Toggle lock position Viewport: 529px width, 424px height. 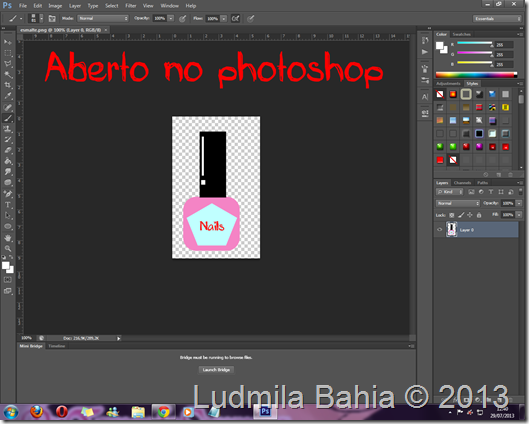pos(470,215)
